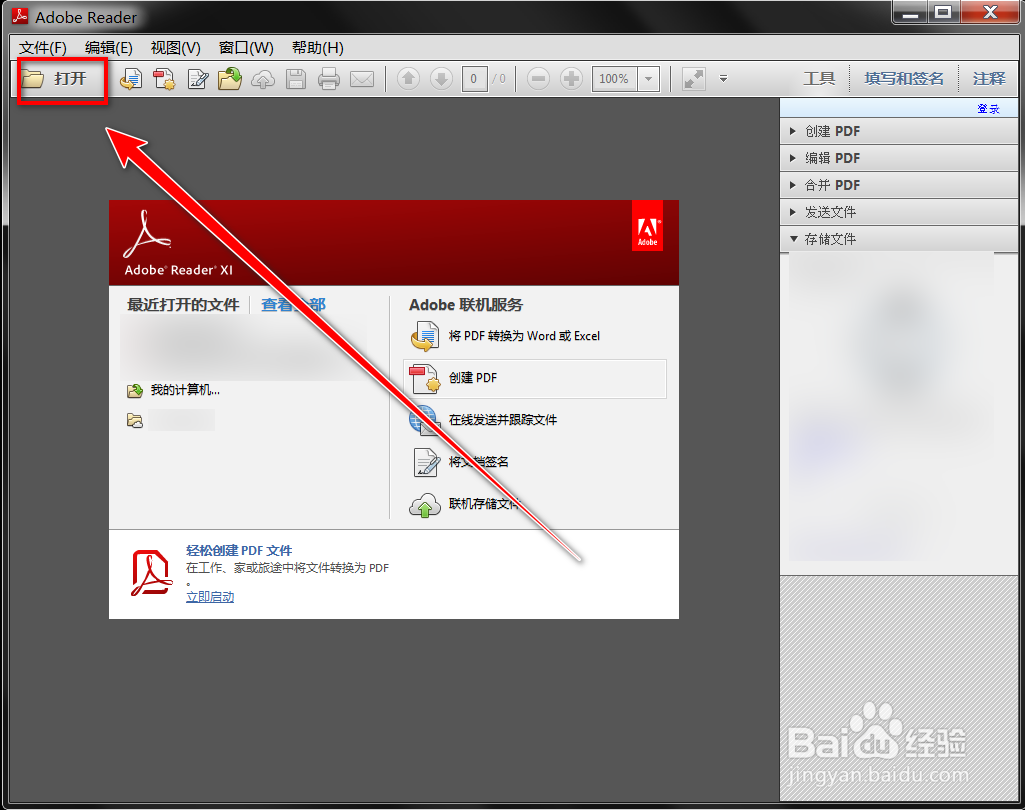Click the email envelope toolbar icon
Viewport: 1025px width, 810px height.
pyautogui.click(x=362, y=79)
